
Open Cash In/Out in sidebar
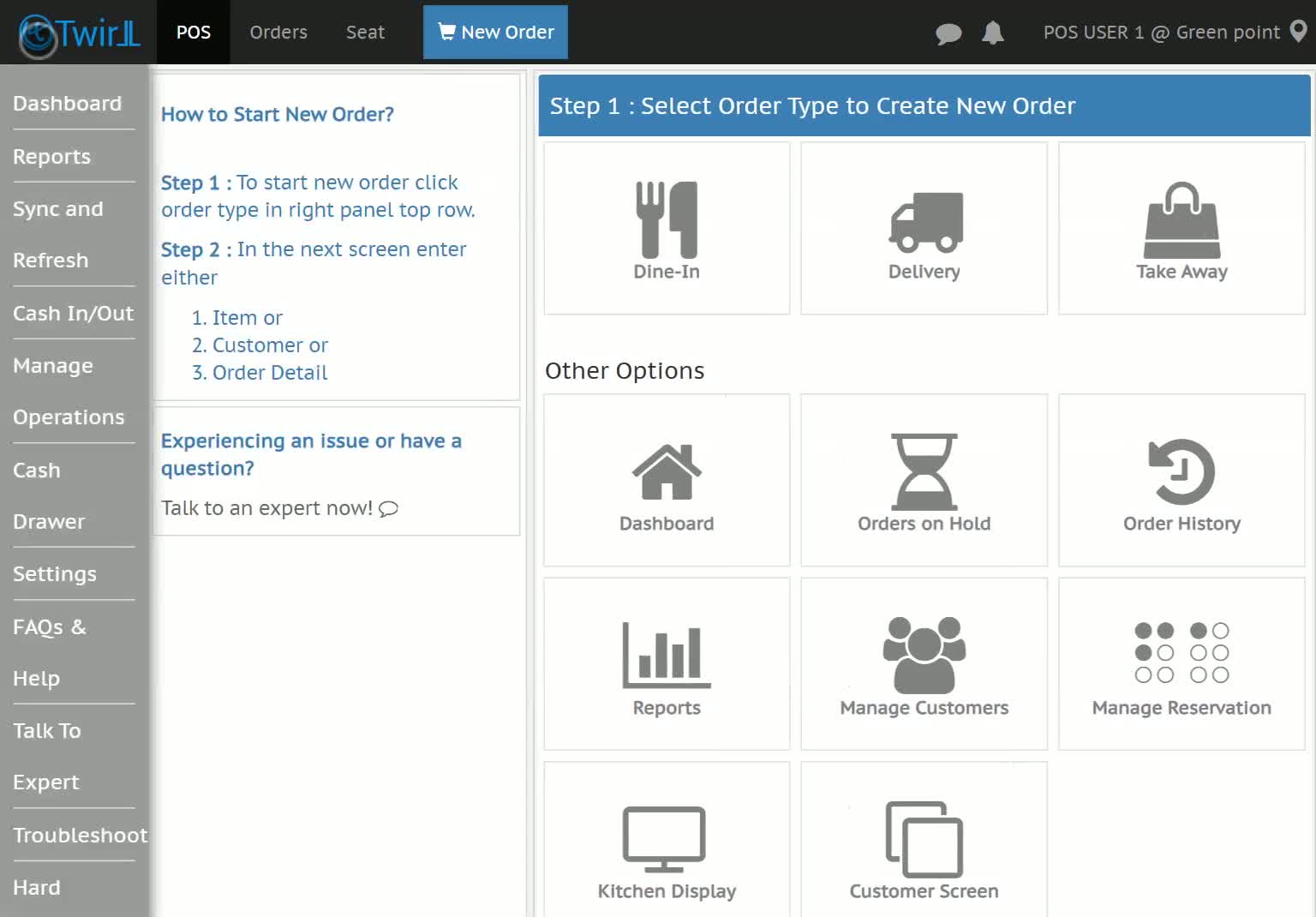click(x=74, y=314)
